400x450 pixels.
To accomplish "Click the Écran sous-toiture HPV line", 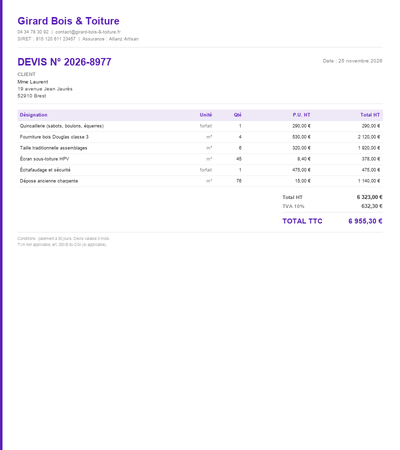I will [x=200, y=159].
